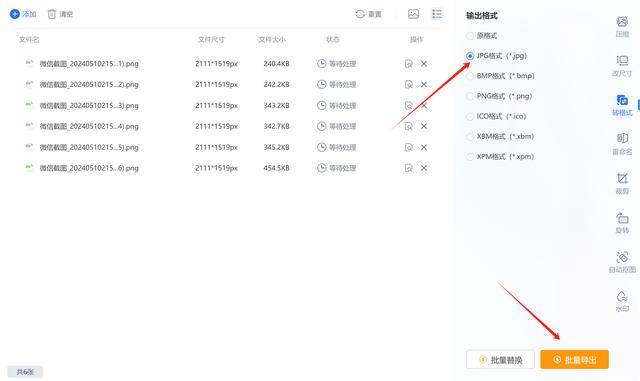Click the 重置 reset button
The width and height of the screenshot is (640, 381).
pyautogui.click(x=368, y=14)
